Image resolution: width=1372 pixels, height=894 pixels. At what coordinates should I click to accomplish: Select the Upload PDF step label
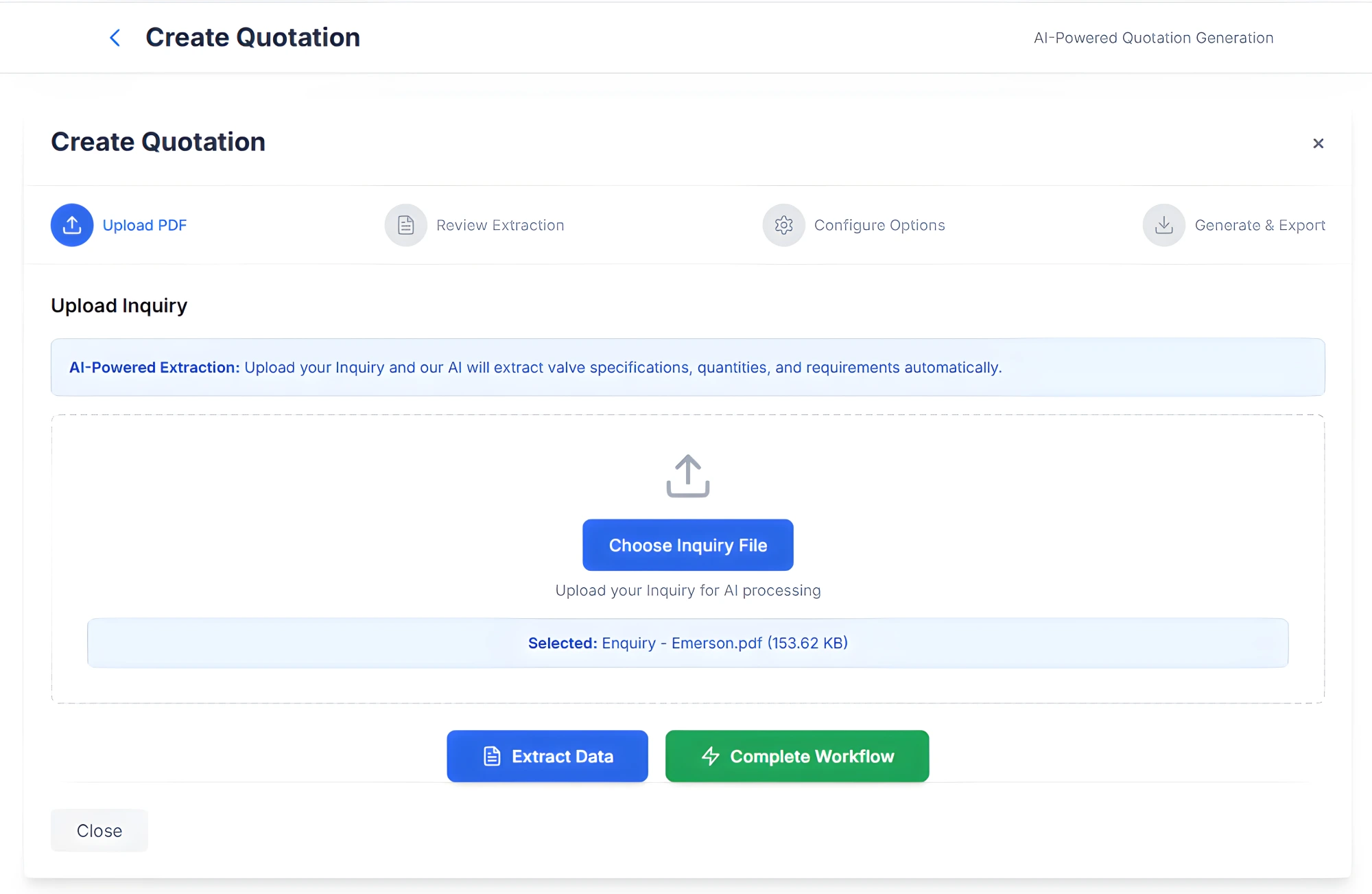point(145,225)
